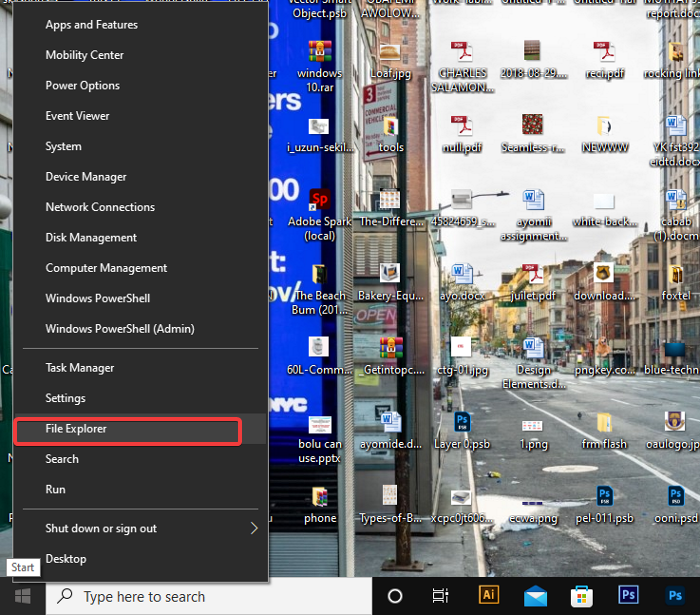Open Task View from the taskbar

point(440,596)
